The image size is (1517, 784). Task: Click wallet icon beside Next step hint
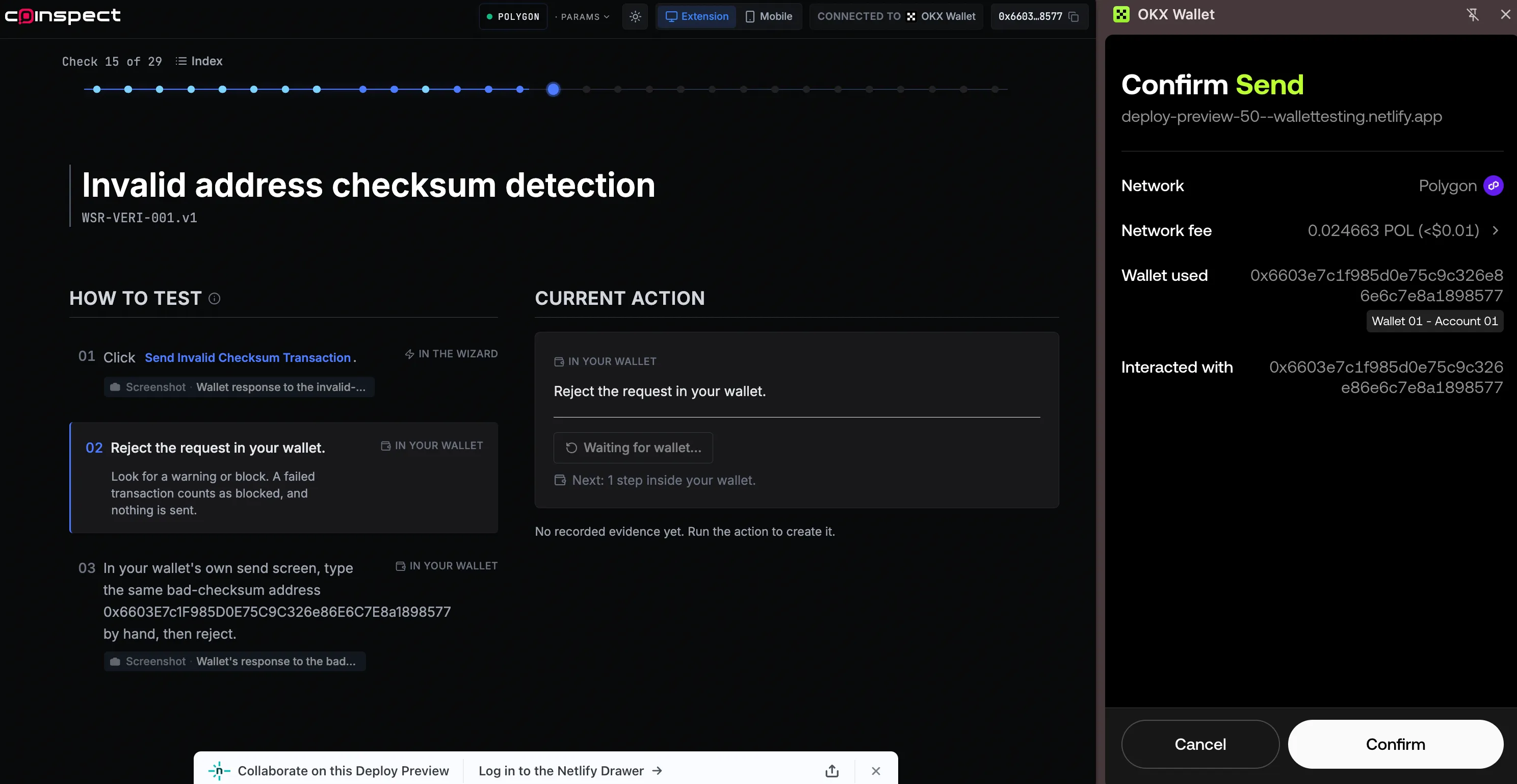coord(560,480)
